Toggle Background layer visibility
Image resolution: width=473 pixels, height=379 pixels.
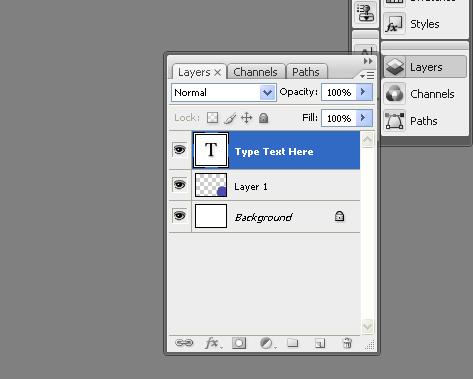[180, 216]
